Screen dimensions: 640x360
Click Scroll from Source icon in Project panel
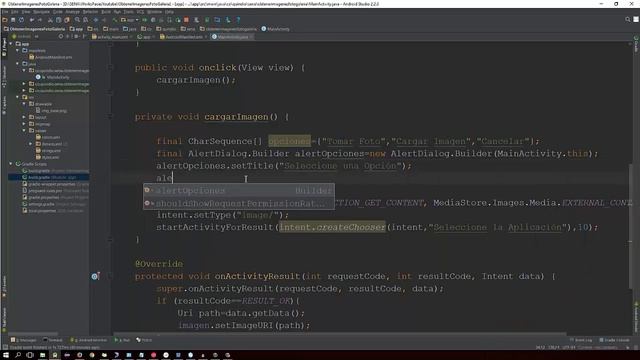[61, 36]
